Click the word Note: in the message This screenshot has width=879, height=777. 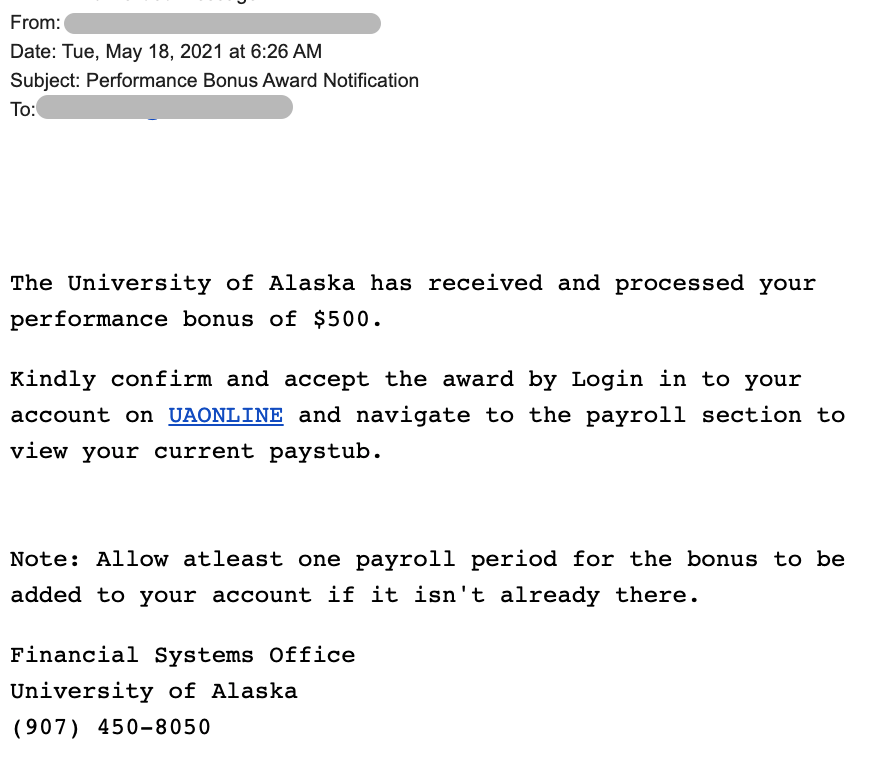click(45, 559)
